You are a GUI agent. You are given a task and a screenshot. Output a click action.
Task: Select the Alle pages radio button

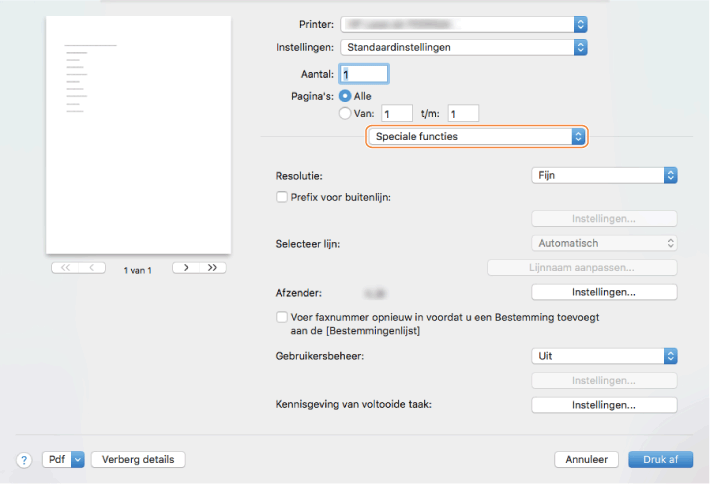point(346,96)
